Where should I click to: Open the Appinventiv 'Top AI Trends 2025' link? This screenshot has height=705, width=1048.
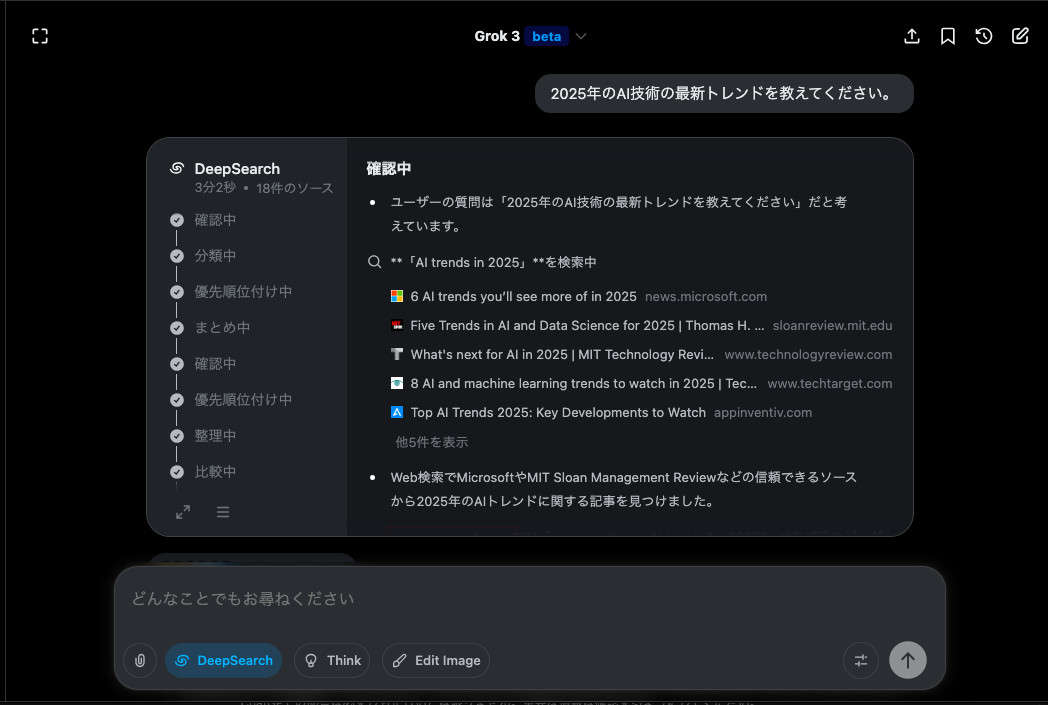tap(558, 412)
